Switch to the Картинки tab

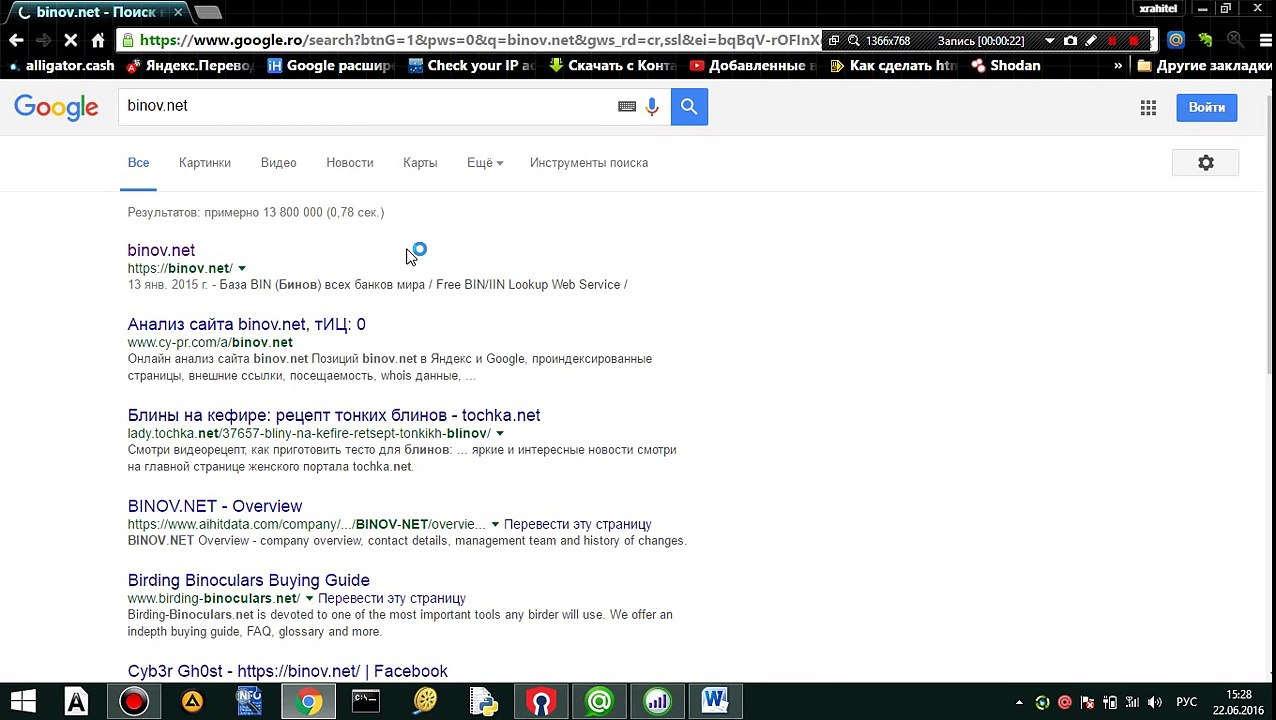click(205, 163)
